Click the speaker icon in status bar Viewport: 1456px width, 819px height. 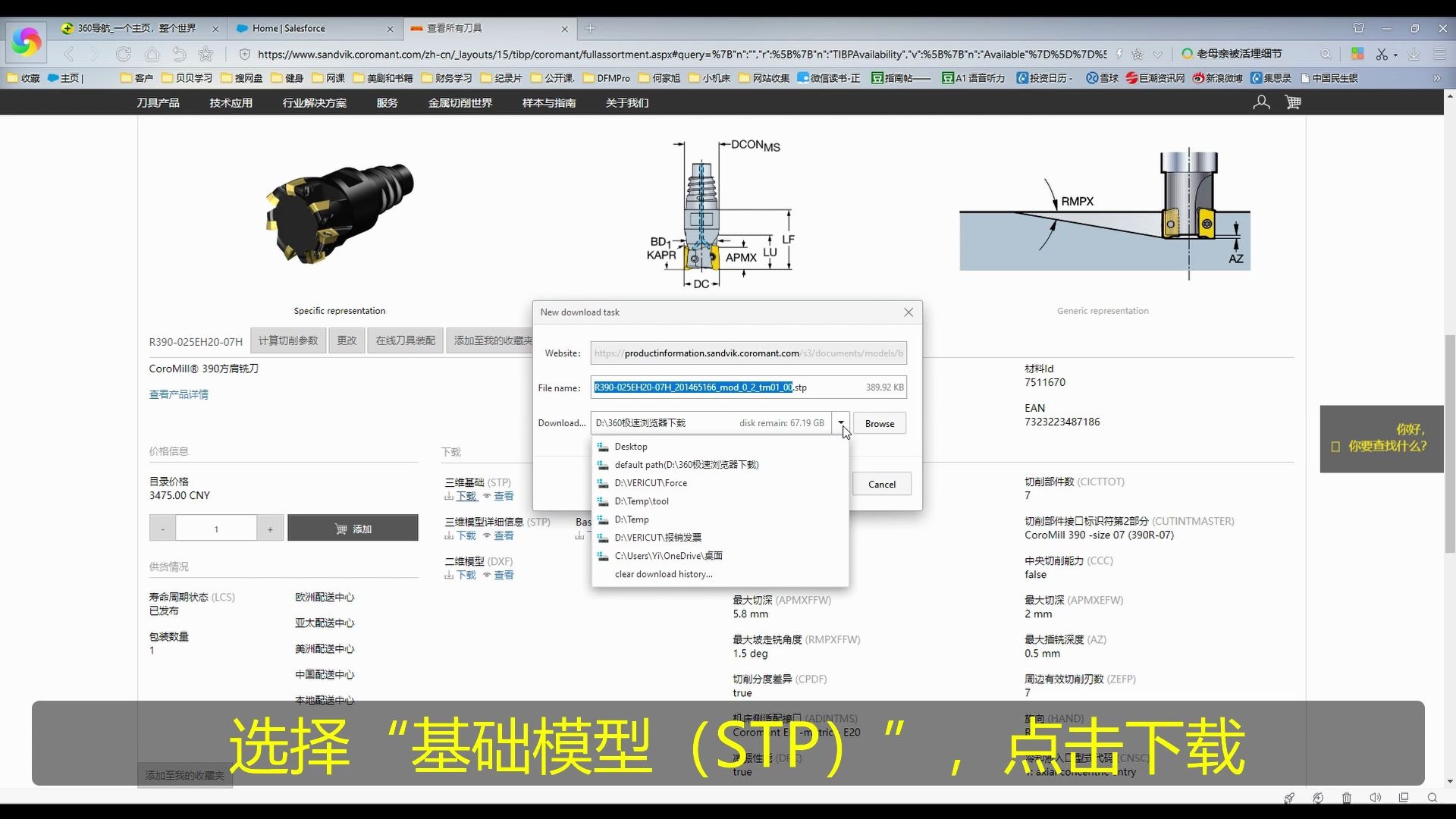click(x=1375, y=798)
